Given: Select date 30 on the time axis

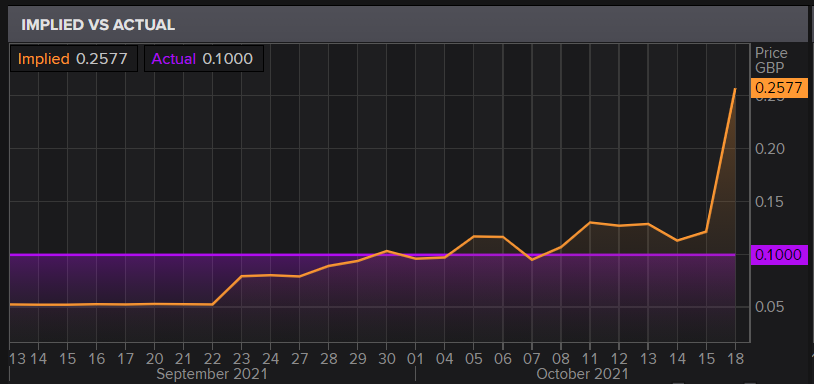Looking at the screenshot, I should (386, 359).
